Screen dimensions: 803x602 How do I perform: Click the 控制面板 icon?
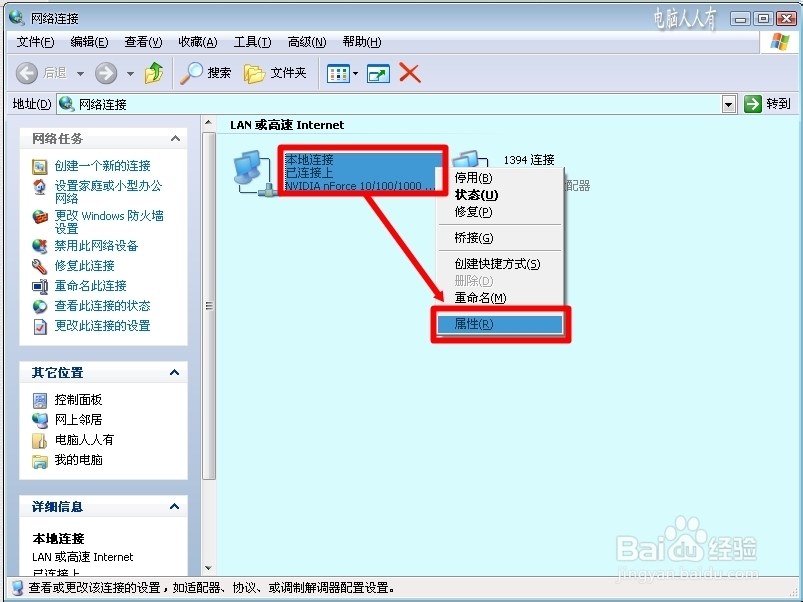click(x=39, y=400)
